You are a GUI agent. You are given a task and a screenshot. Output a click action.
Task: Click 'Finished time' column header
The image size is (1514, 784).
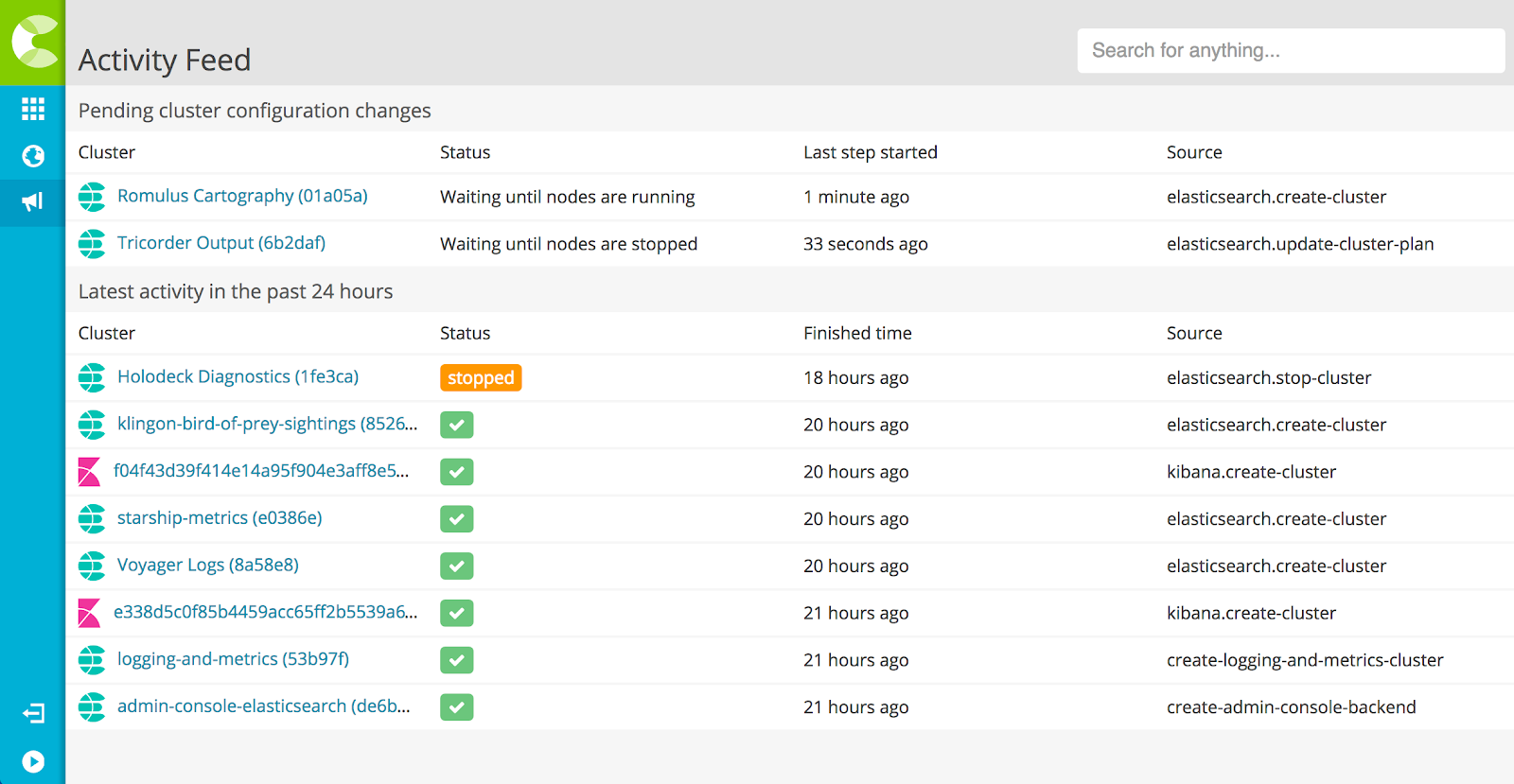pos(857,333)
